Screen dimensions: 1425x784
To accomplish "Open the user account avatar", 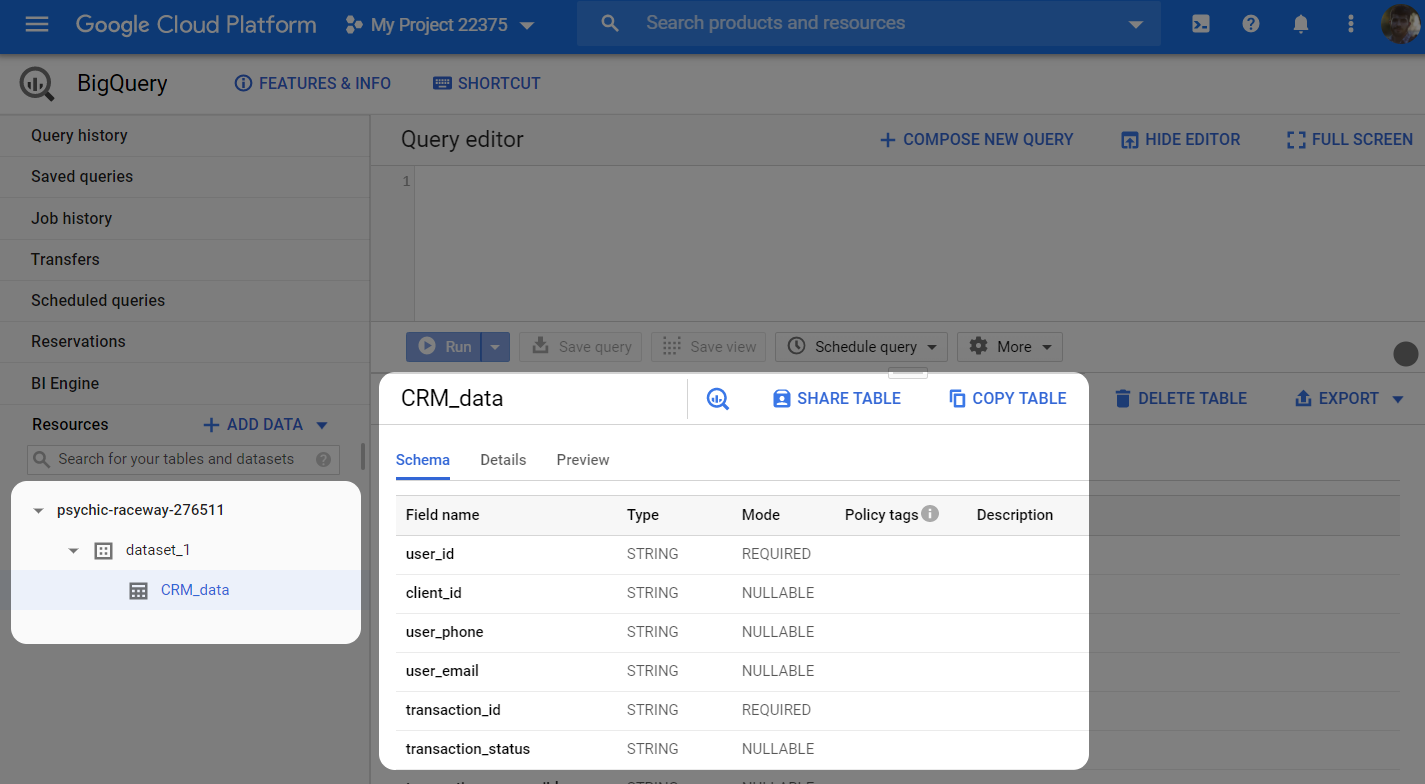I will (1402, 24).
